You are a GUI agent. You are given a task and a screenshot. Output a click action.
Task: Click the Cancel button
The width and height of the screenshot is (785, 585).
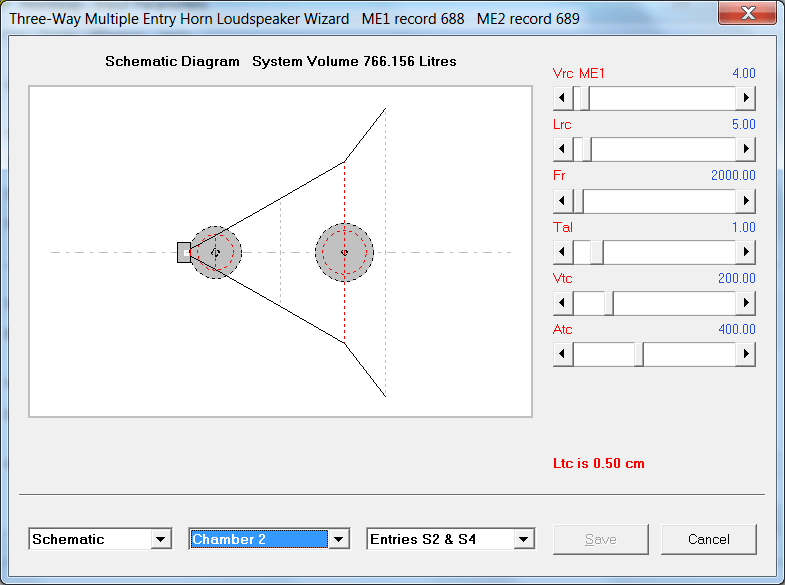[708, 539]
